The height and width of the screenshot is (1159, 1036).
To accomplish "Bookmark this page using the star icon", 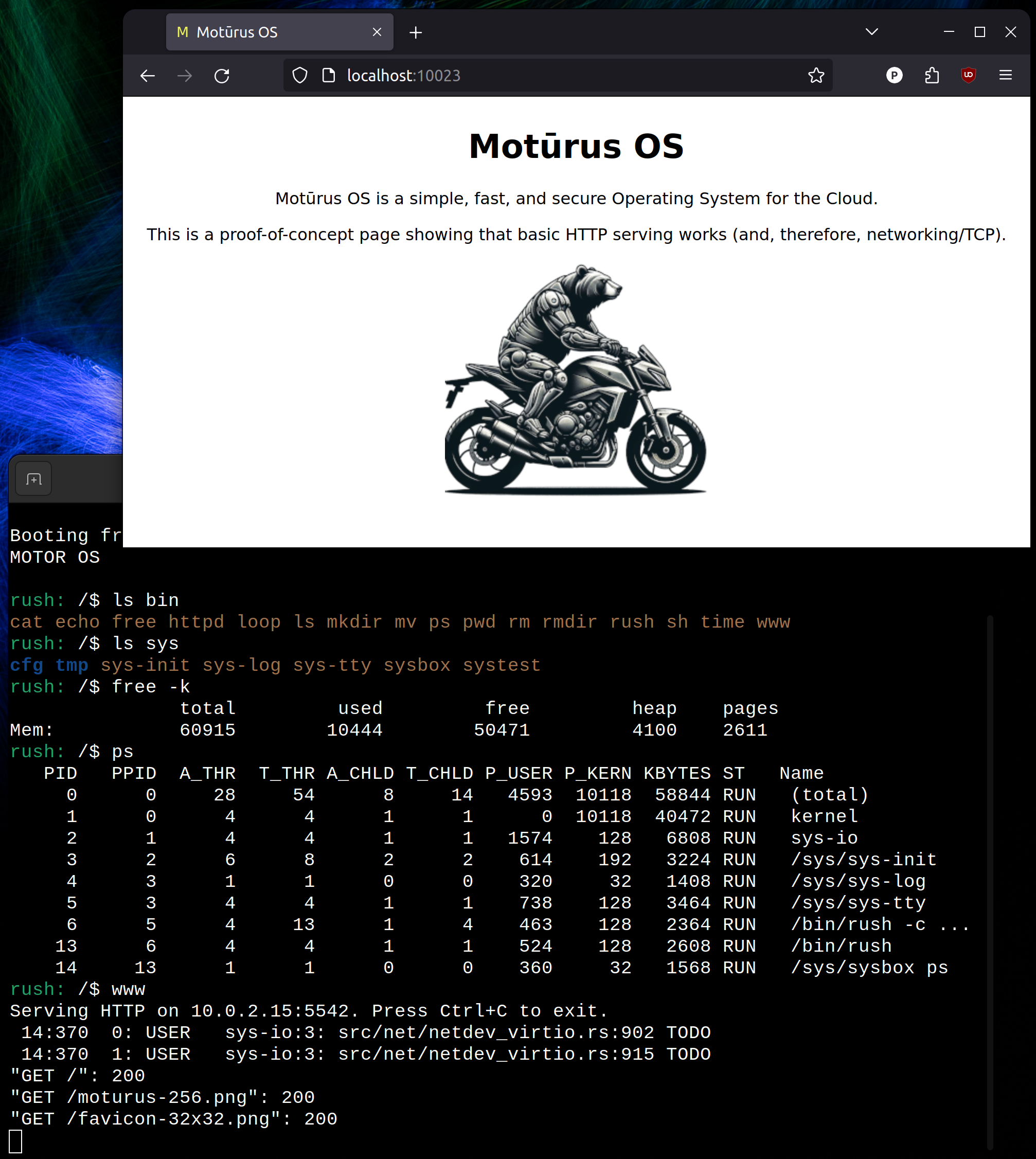I will [x=817, y=75].
